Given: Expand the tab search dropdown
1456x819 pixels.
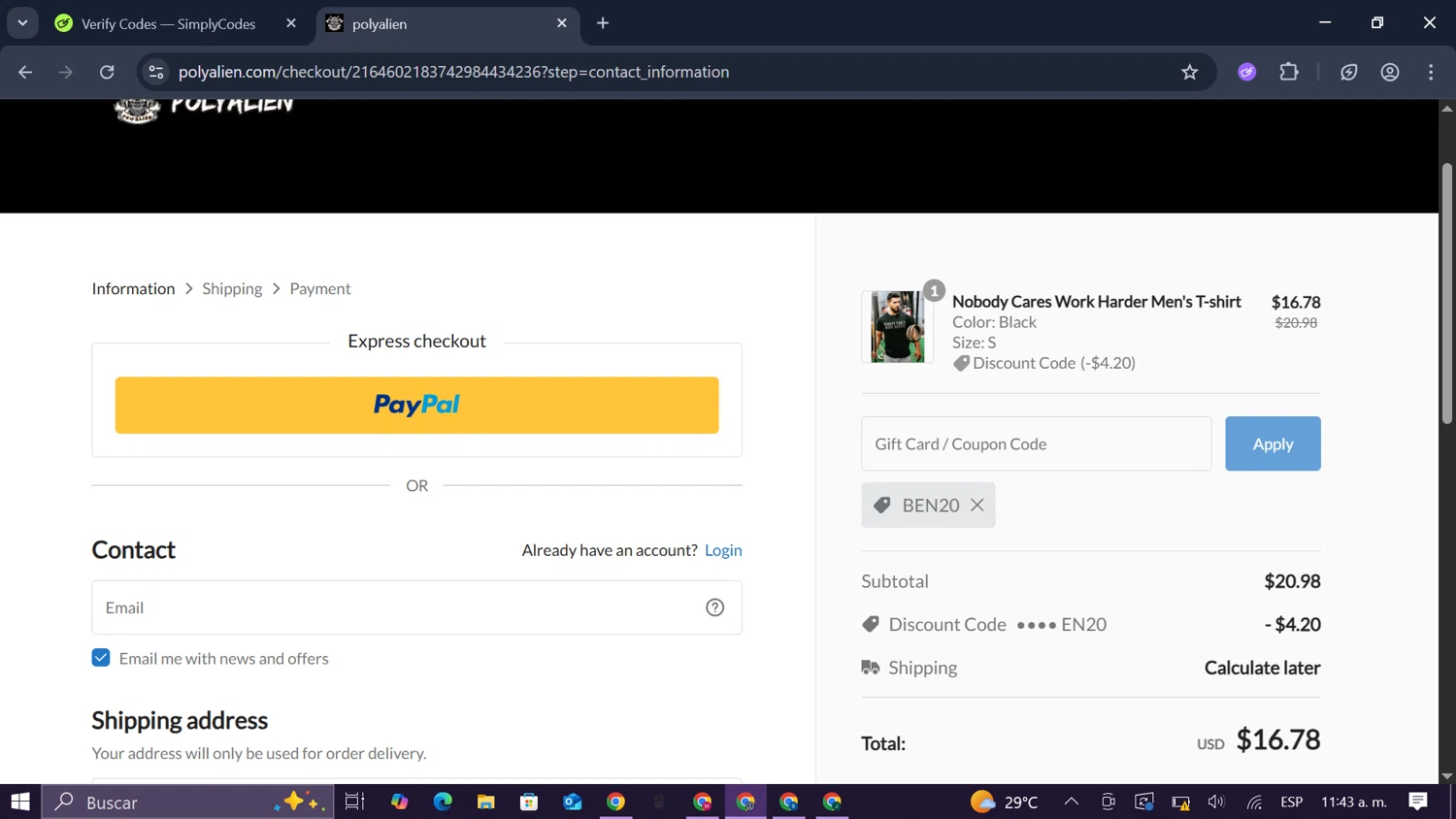Looking at the screenshot, I should click(22, 23).
